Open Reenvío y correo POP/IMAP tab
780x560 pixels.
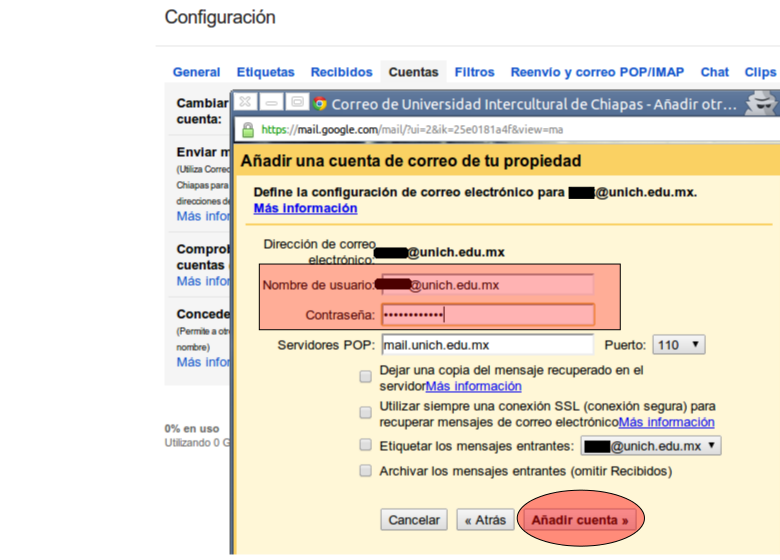pyautogui.click(x=597, y=72)
